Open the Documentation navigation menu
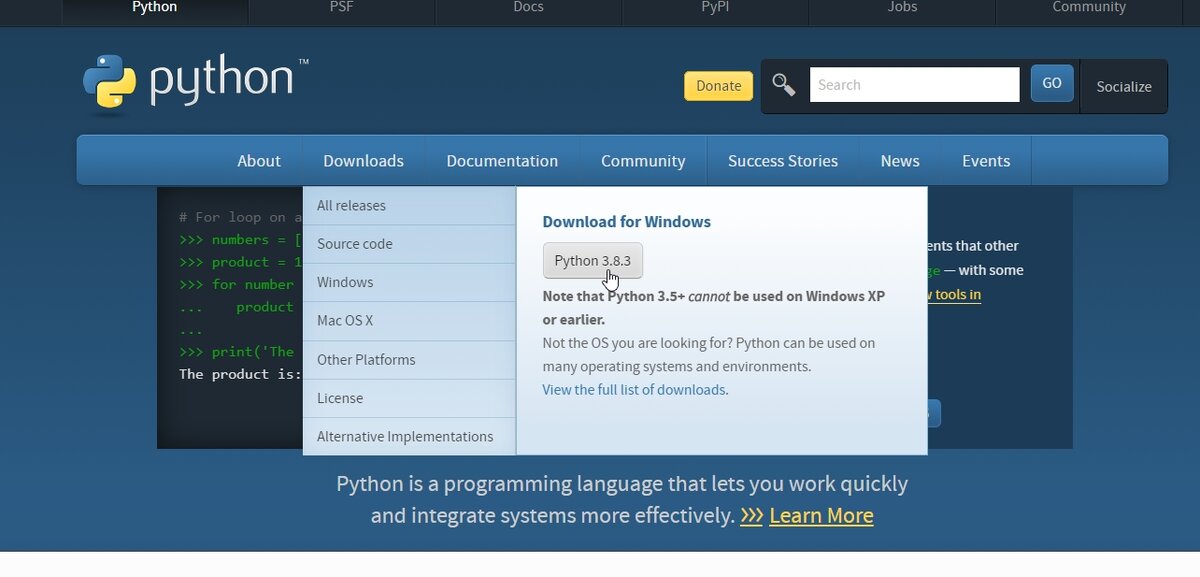 [502, 161]
